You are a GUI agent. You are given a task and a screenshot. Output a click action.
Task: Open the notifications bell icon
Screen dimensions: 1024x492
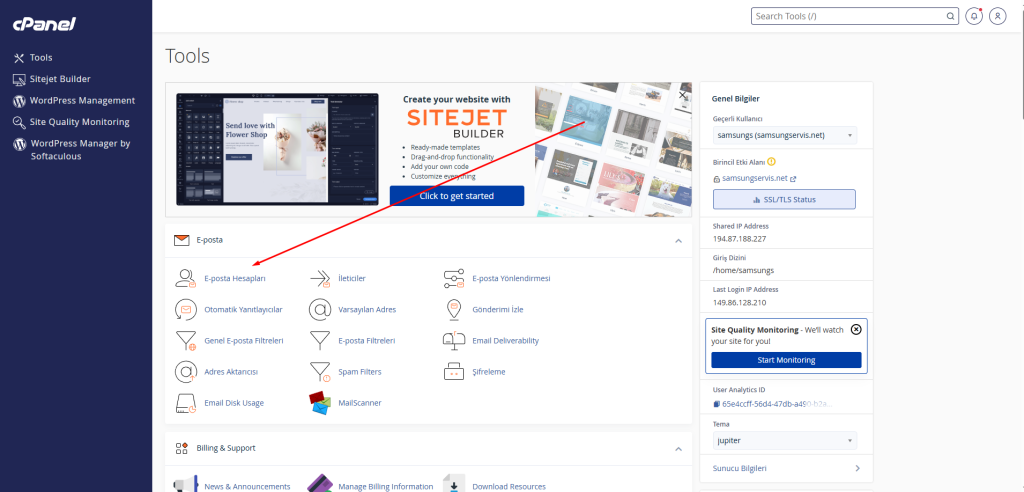point(974,16)
